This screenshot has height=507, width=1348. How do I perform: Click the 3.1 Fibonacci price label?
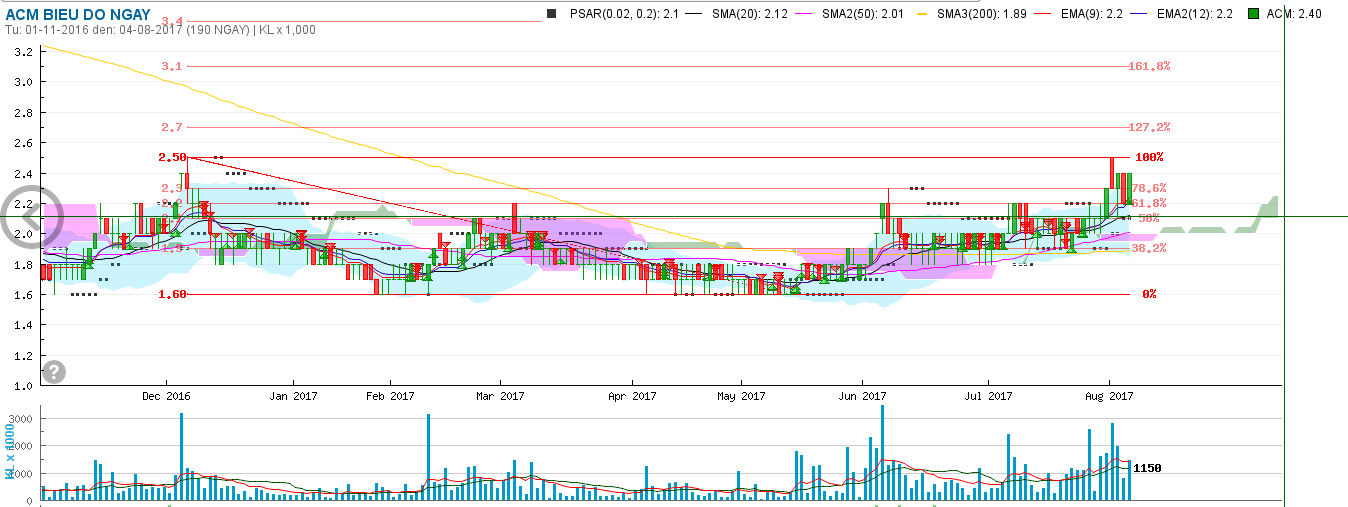coord(171,66)
